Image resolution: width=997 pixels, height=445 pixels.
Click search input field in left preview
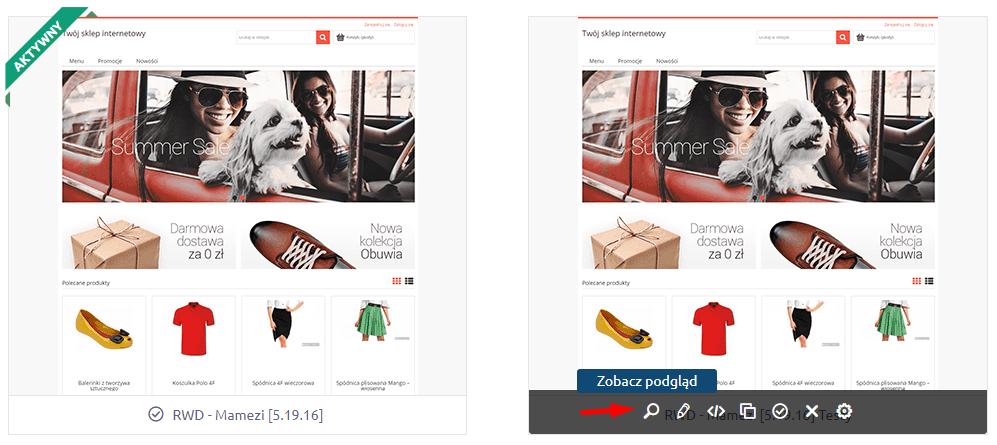click(x=276, y=38)
